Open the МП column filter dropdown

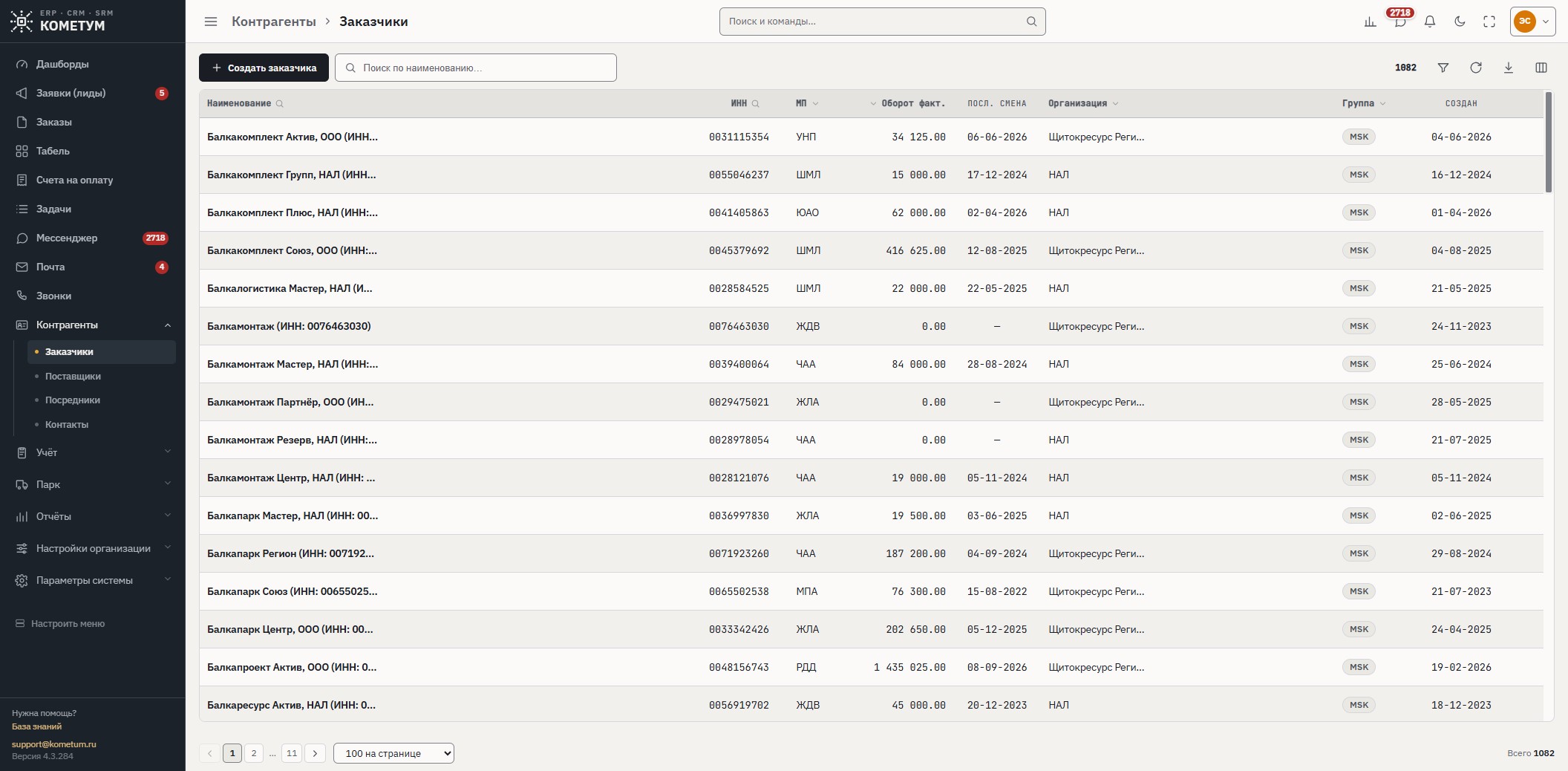point(815,104)
